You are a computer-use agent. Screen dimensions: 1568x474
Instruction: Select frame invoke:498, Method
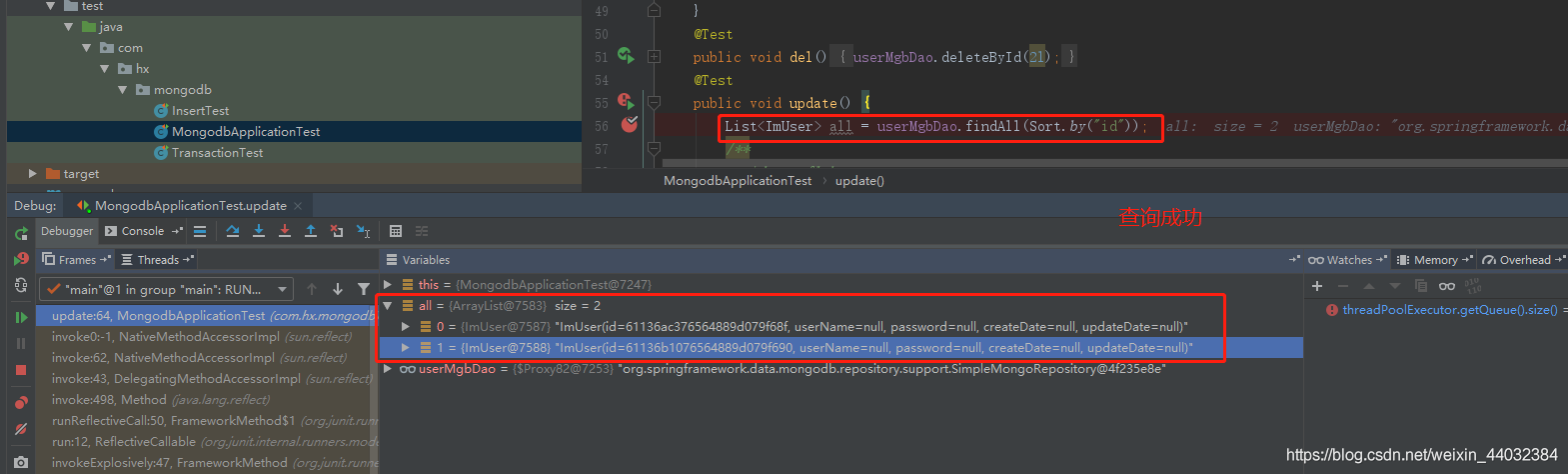click(x=207, y=400)
